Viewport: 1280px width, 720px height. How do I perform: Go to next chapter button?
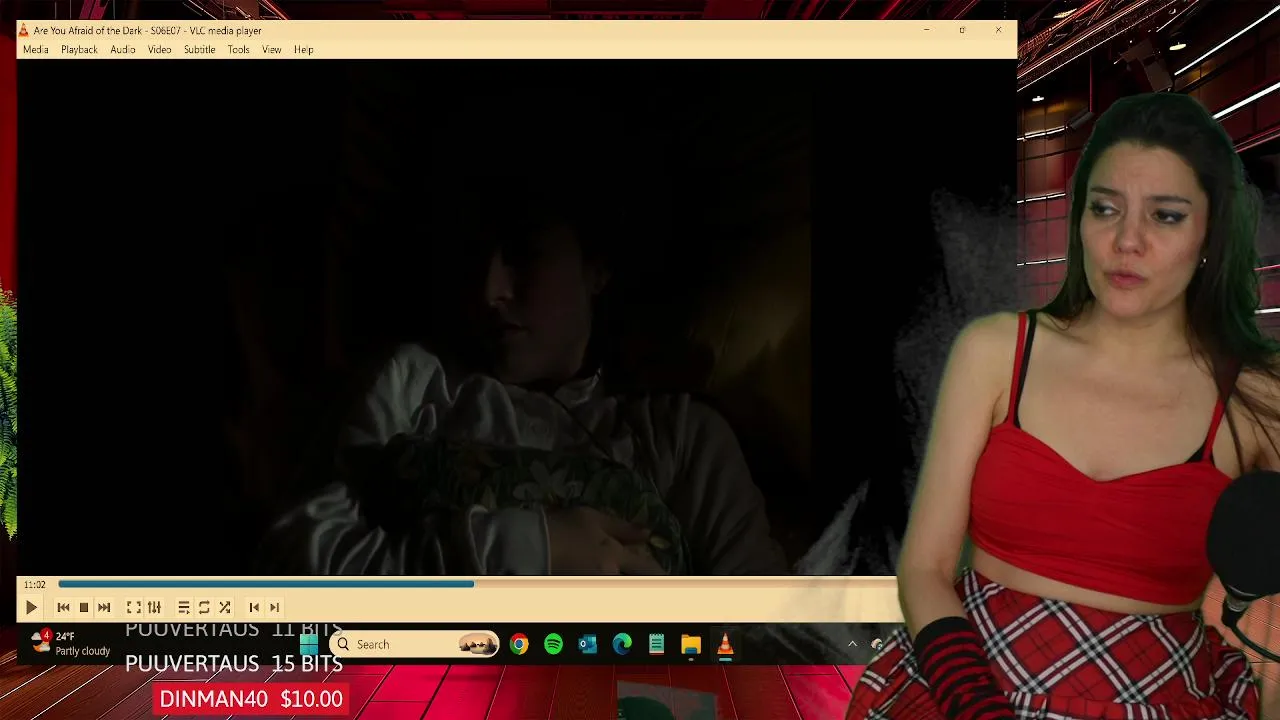pyautogui.click(x=274, y=607)
